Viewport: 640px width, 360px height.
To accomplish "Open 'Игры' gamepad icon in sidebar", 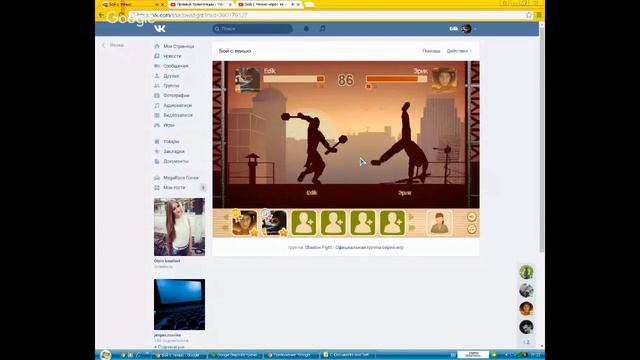I will pyautogui.click(x=157, y=125).
